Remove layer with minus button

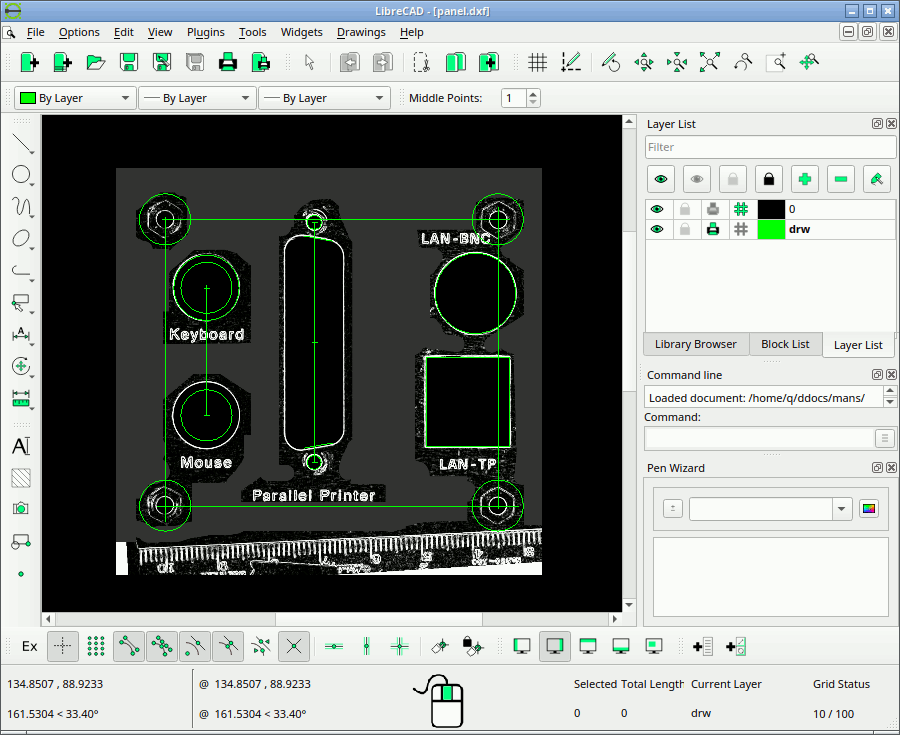click(x=841, y=180)
